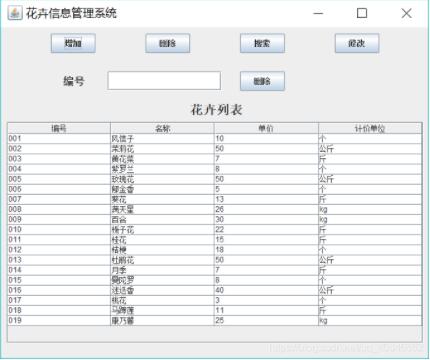Screen dimensions: 430x360
Task: Focus the 编号 text input field
Action: [x=164, y=80]
